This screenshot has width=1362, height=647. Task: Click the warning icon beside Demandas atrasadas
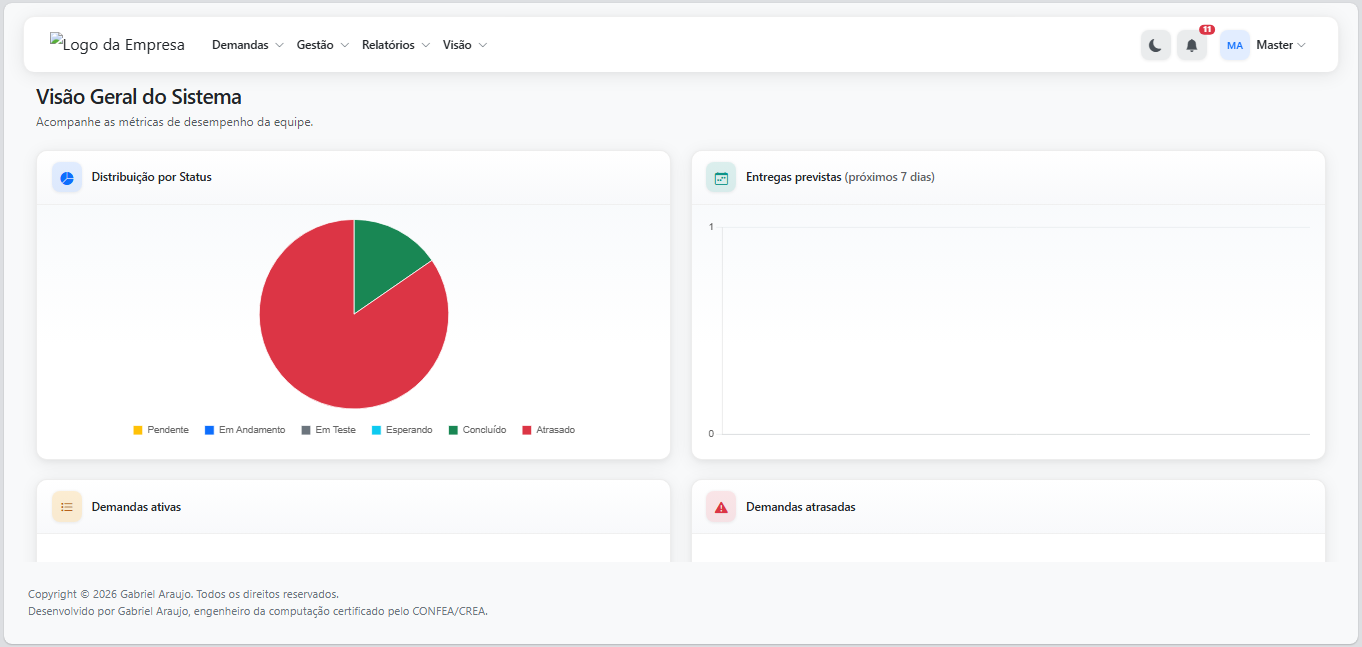[721, 507]
